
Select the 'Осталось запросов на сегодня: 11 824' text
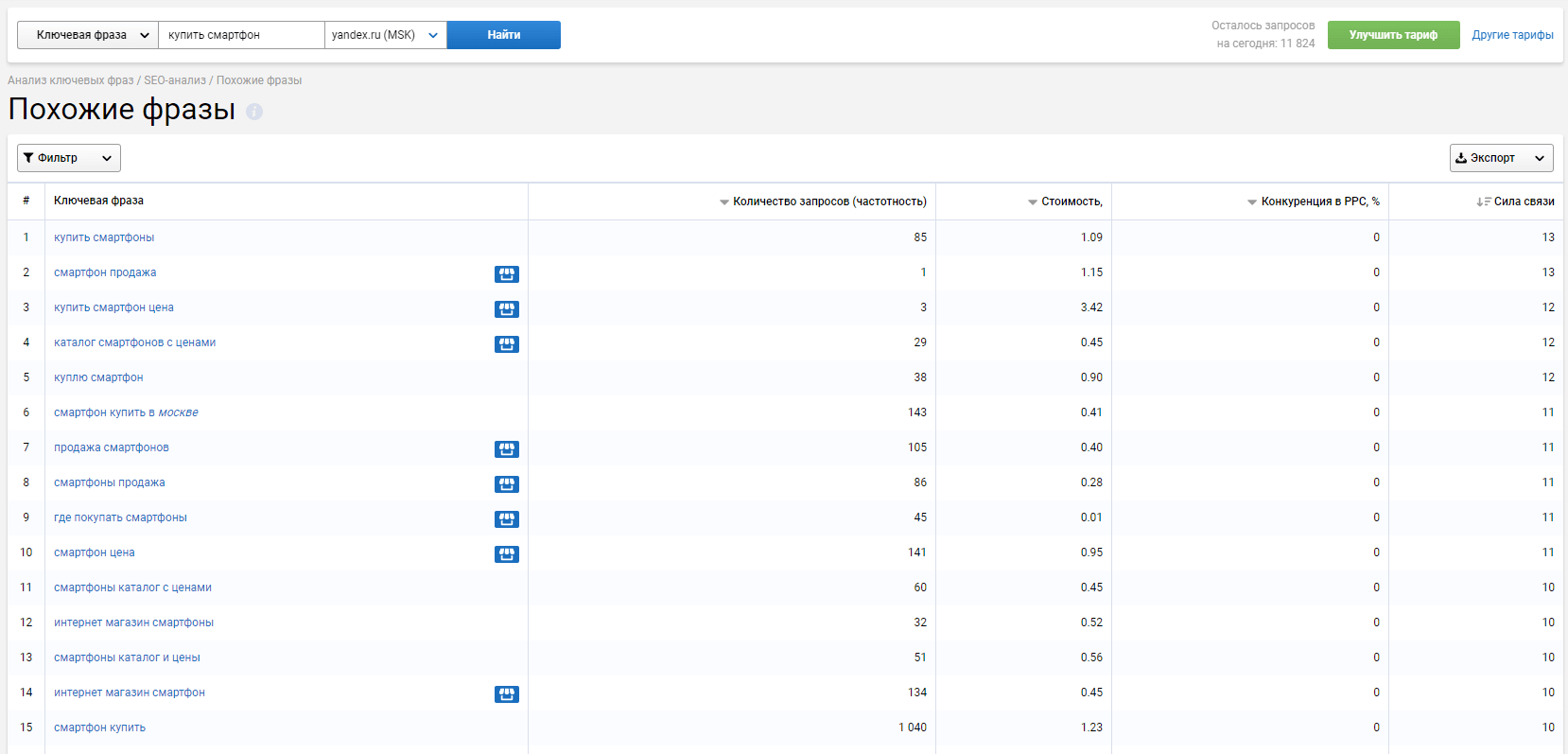tap(1263, 34)
